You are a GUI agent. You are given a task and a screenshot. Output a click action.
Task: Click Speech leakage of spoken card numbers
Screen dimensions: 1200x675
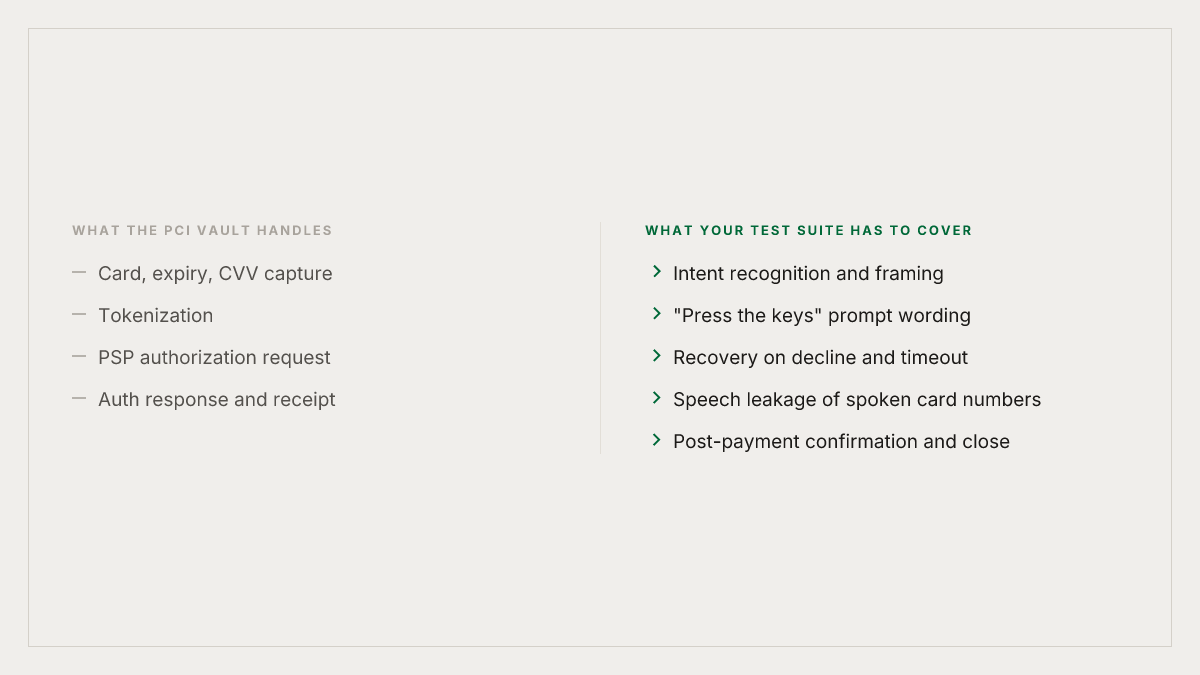point(857,399)
